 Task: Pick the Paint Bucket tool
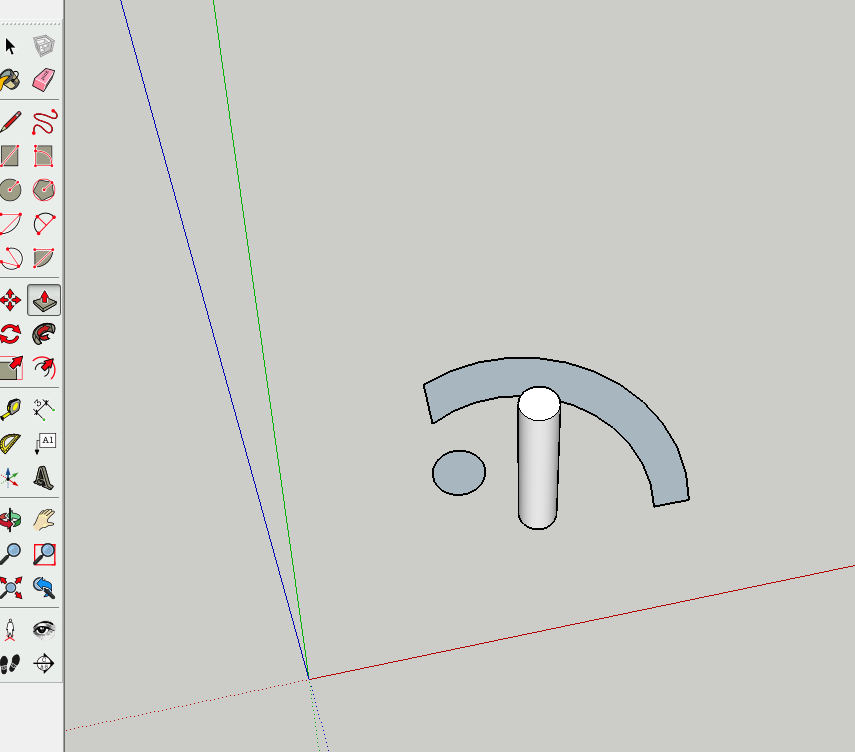pos(10,80)
